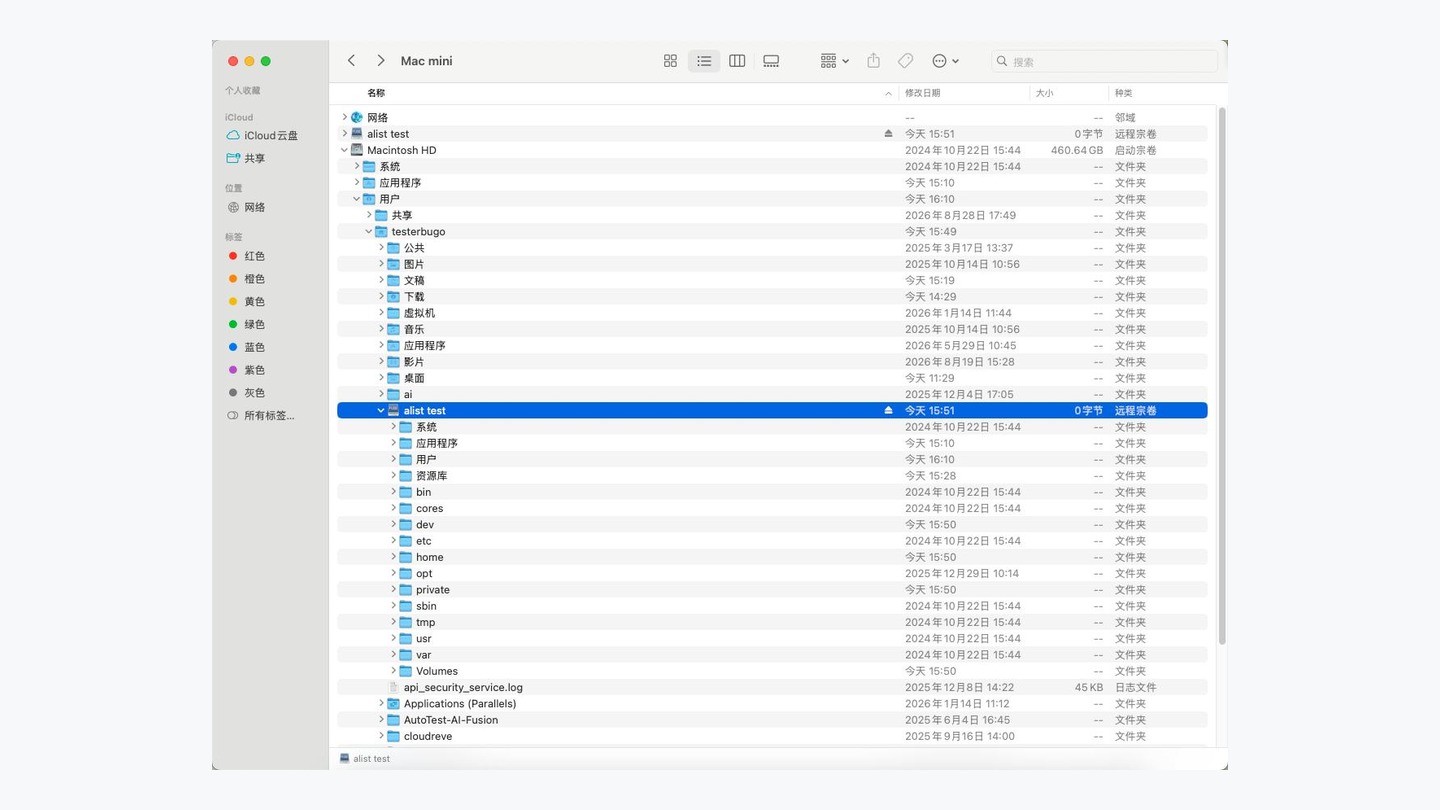Click the vertical scrollbar of the file list
This screenshot has height=810, width=1440.
(1222, 376)
